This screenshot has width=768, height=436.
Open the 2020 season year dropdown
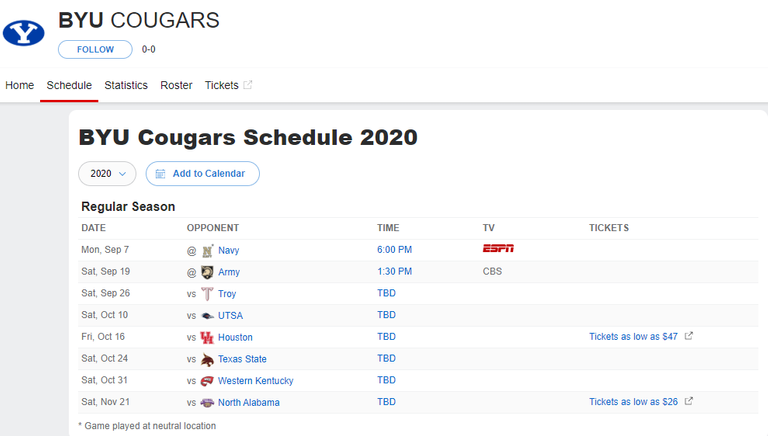point(107,173)
